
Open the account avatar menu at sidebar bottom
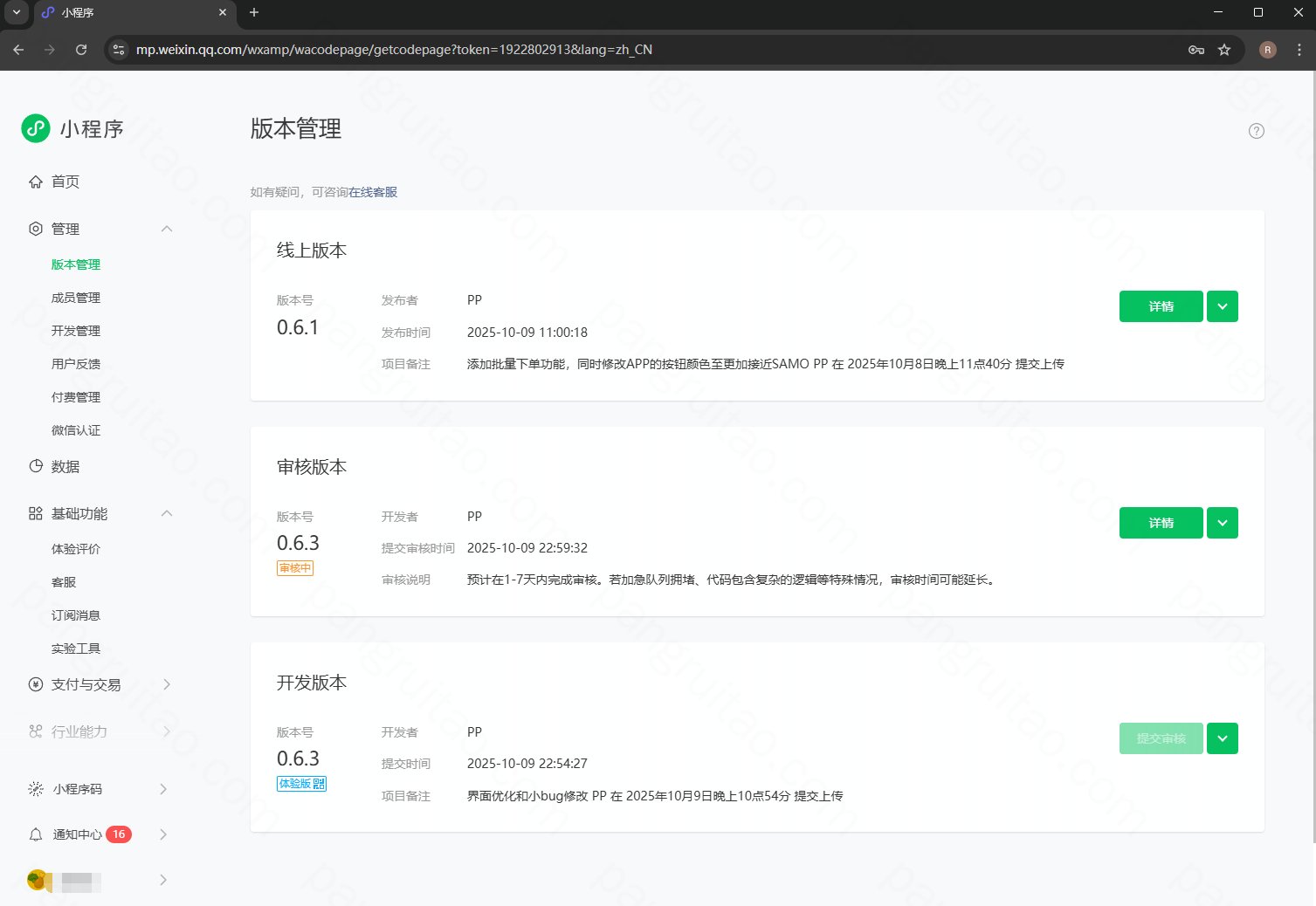point(37,880)
